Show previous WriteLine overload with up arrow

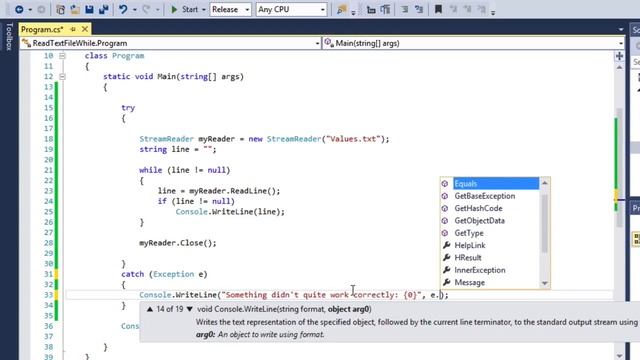pyautogui.click(x=150, y=309)
